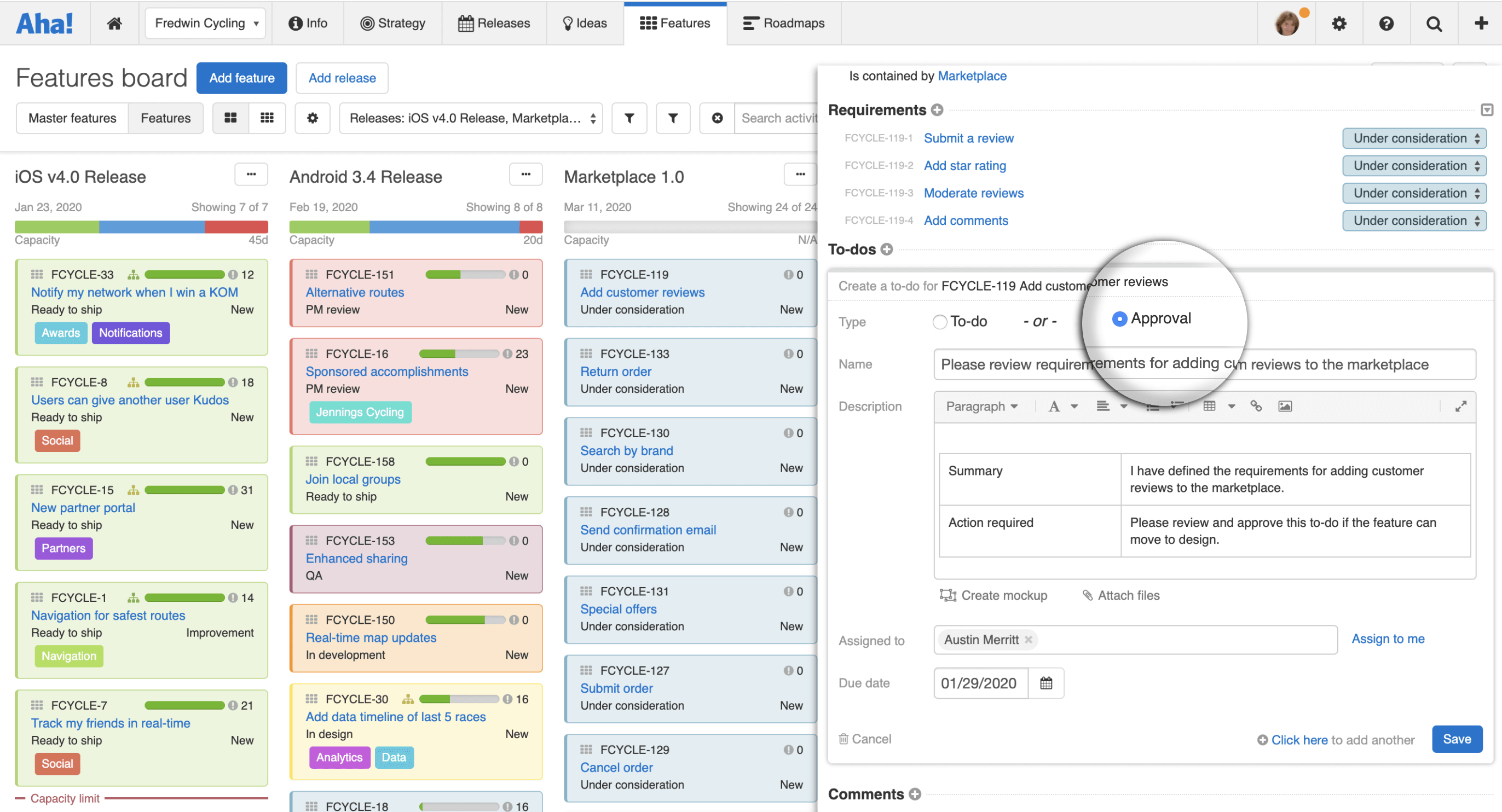
Task: Select the To-do radio button
Action: click(939, 321)
